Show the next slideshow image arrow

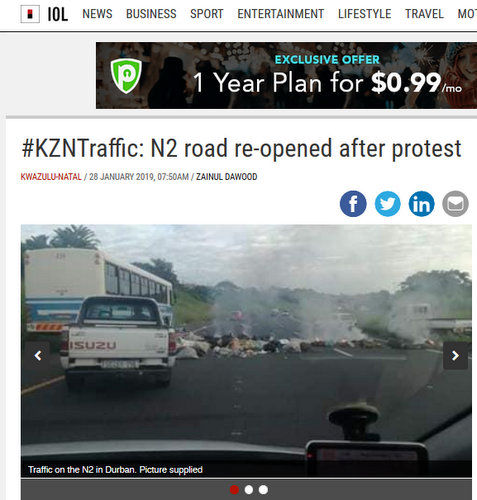(455, 356)
